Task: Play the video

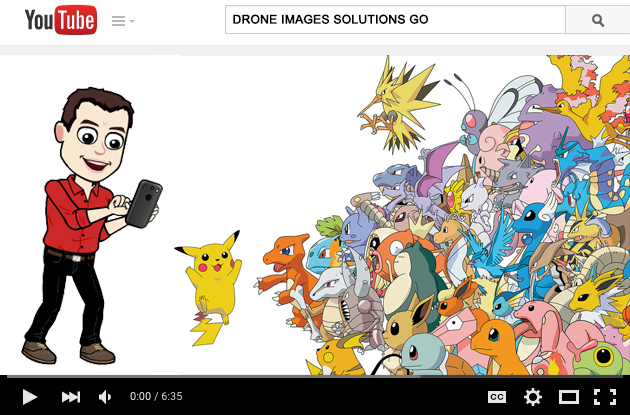Action: coord(29,397)
